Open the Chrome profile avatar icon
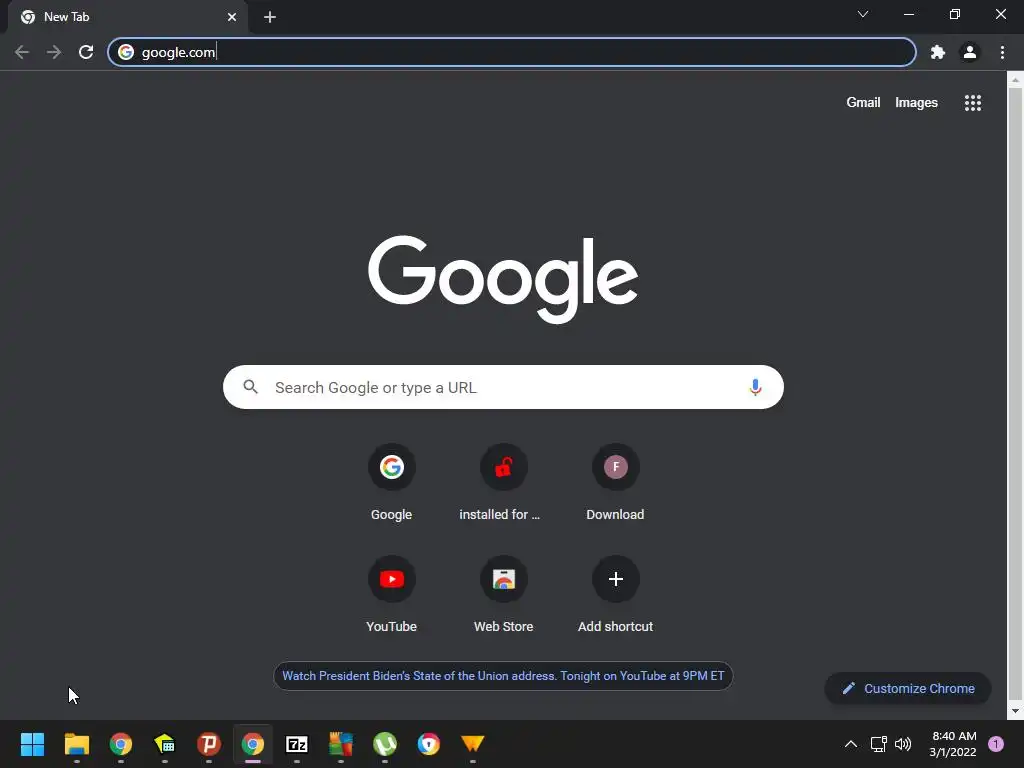This screenshot has height=768, width=1024. (x=970, y=52)
